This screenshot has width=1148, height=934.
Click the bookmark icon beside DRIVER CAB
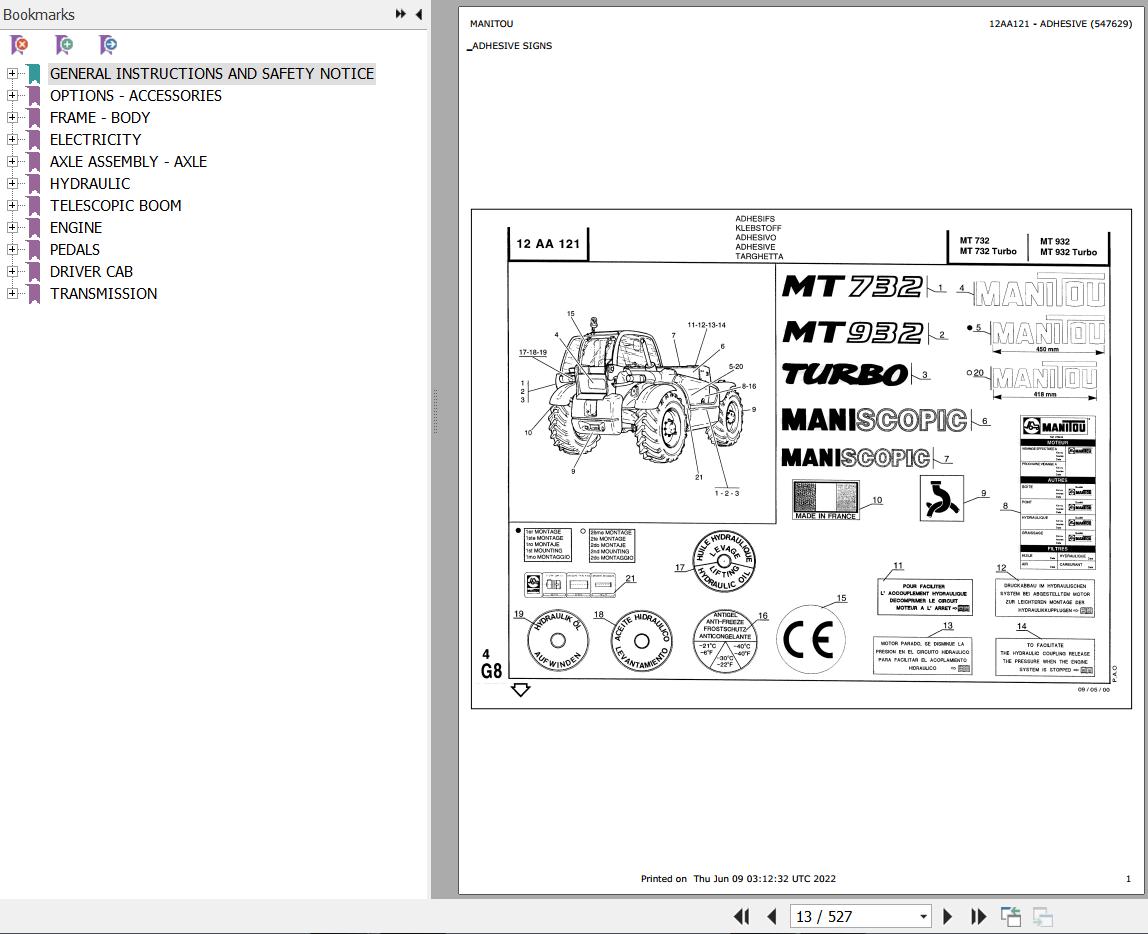point(34,272)
